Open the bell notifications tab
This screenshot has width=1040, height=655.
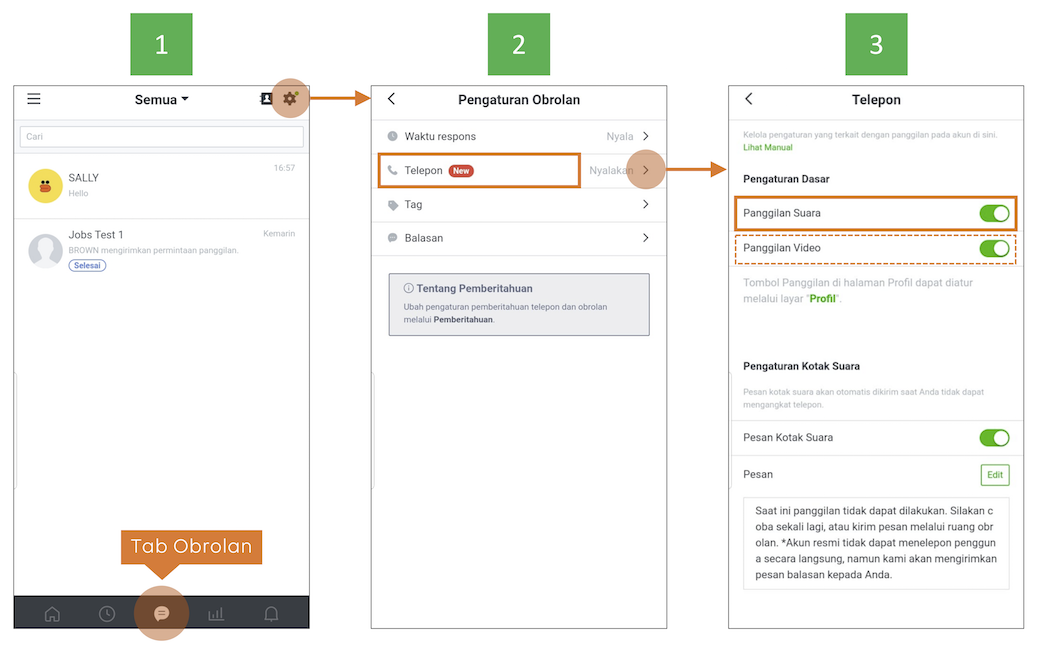coord(271,614)
